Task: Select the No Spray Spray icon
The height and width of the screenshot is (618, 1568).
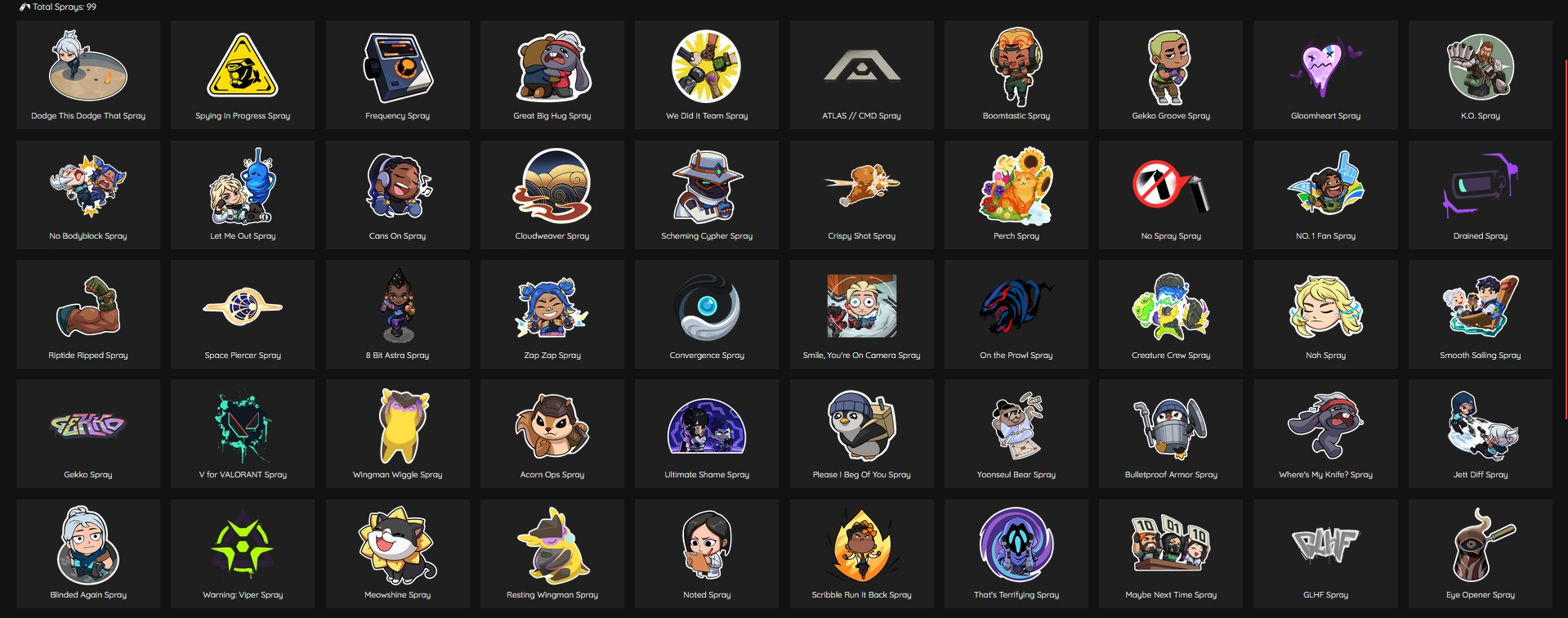Action: pos(1171,186)
